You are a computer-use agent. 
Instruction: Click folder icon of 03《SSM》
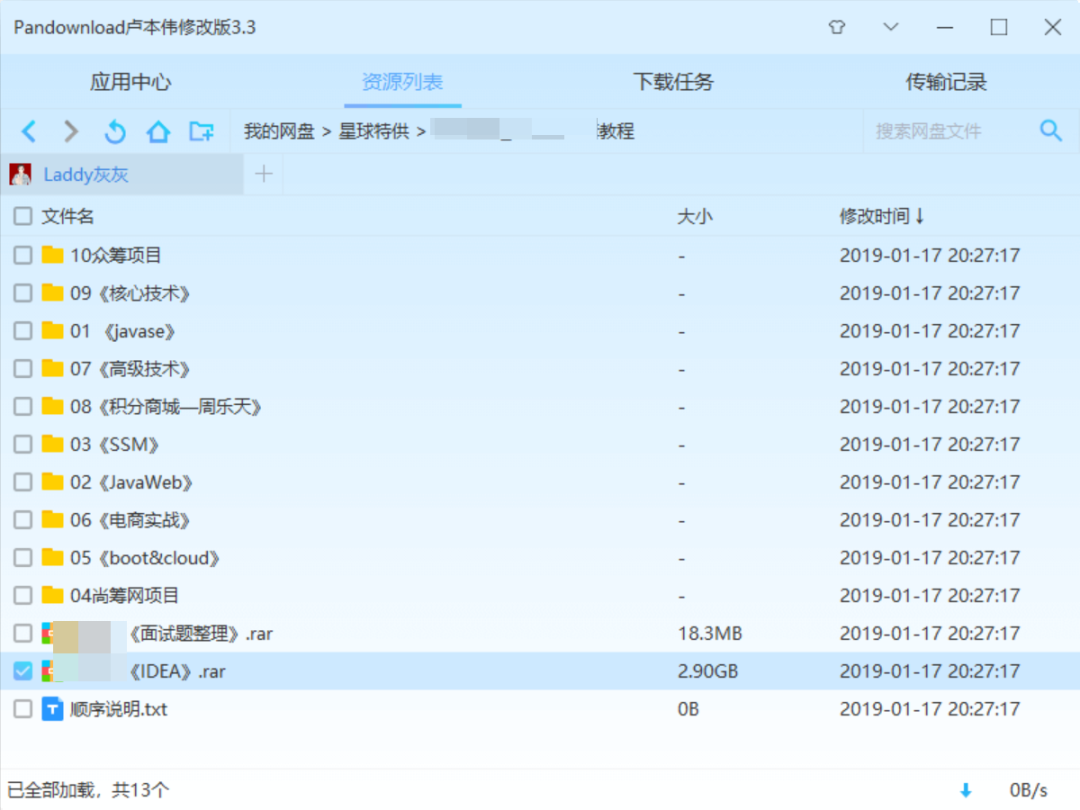click(x=52, y=444)
